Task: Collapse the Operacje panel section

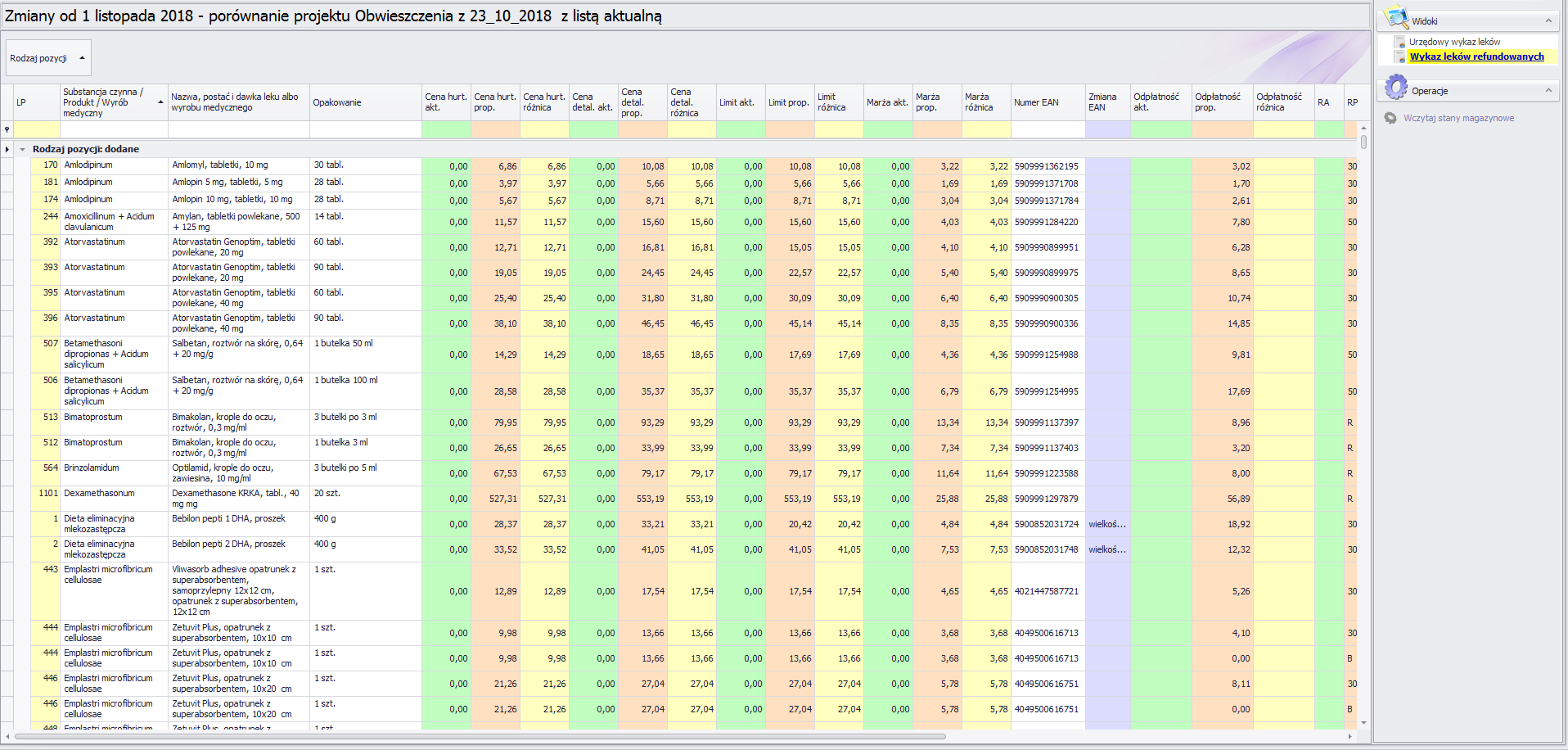Action: (x=1548, y=91)
